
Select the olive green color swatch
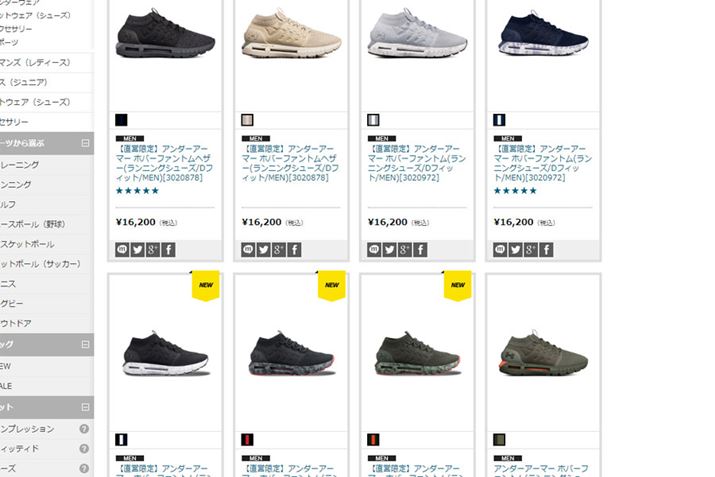(499, 440)
